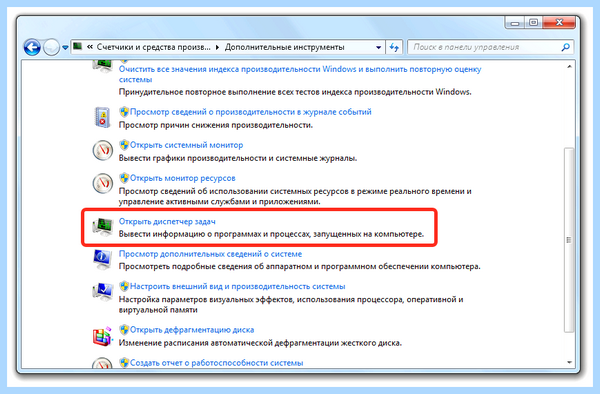
Task: Click gauge icon for системный монитор
Action: tap(103, 150)
